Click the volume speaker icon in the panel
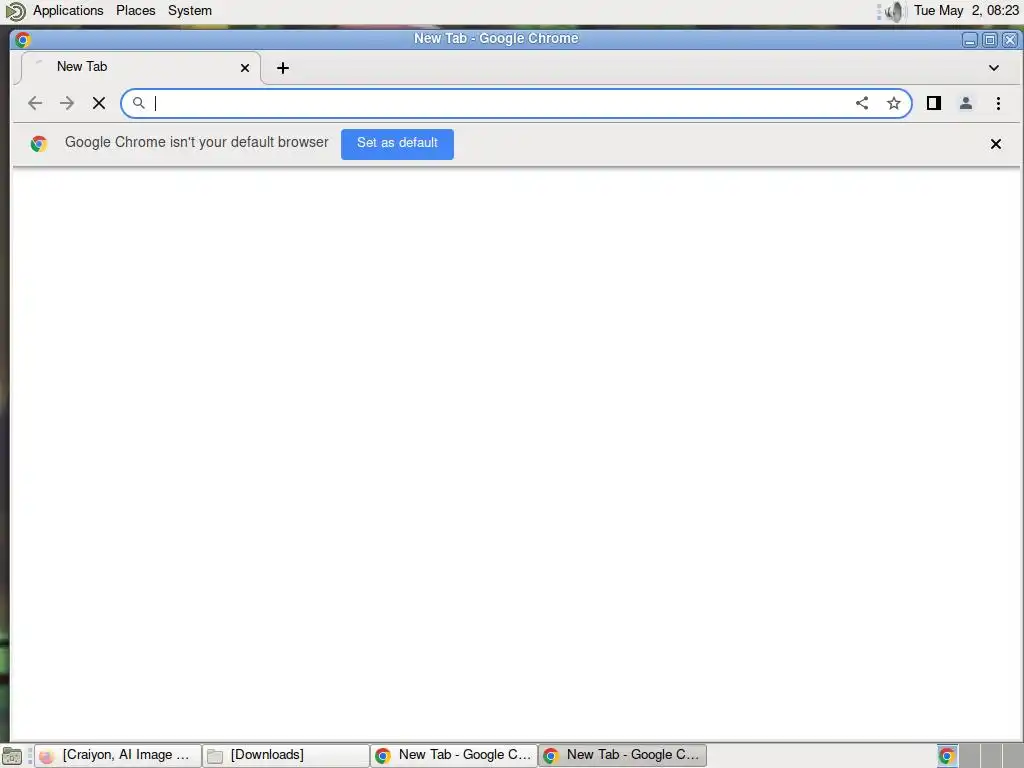The width and height of the screenshot is (1024, 768). [x=895, y=11]
